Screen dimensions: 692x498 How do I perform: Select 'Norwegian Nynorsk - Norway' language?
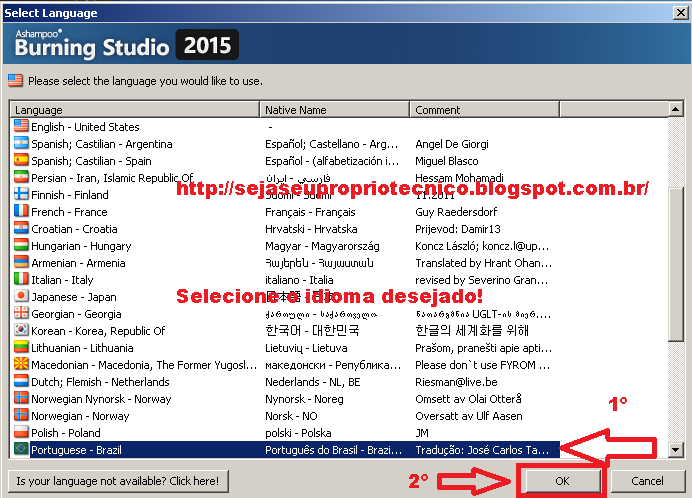pyautogui.click(x=101, y=399)
